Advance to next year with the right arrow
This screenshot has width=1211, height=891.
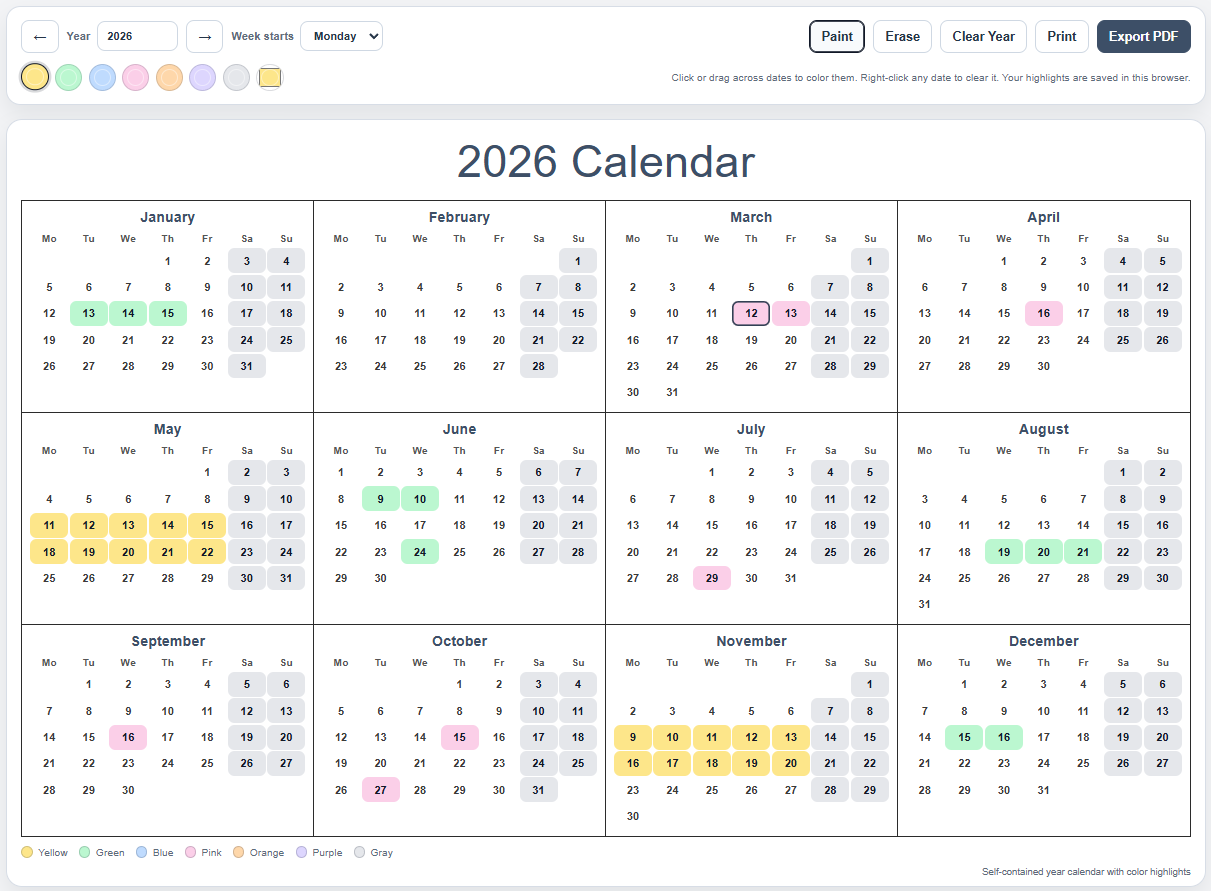(x=204, y=36)
